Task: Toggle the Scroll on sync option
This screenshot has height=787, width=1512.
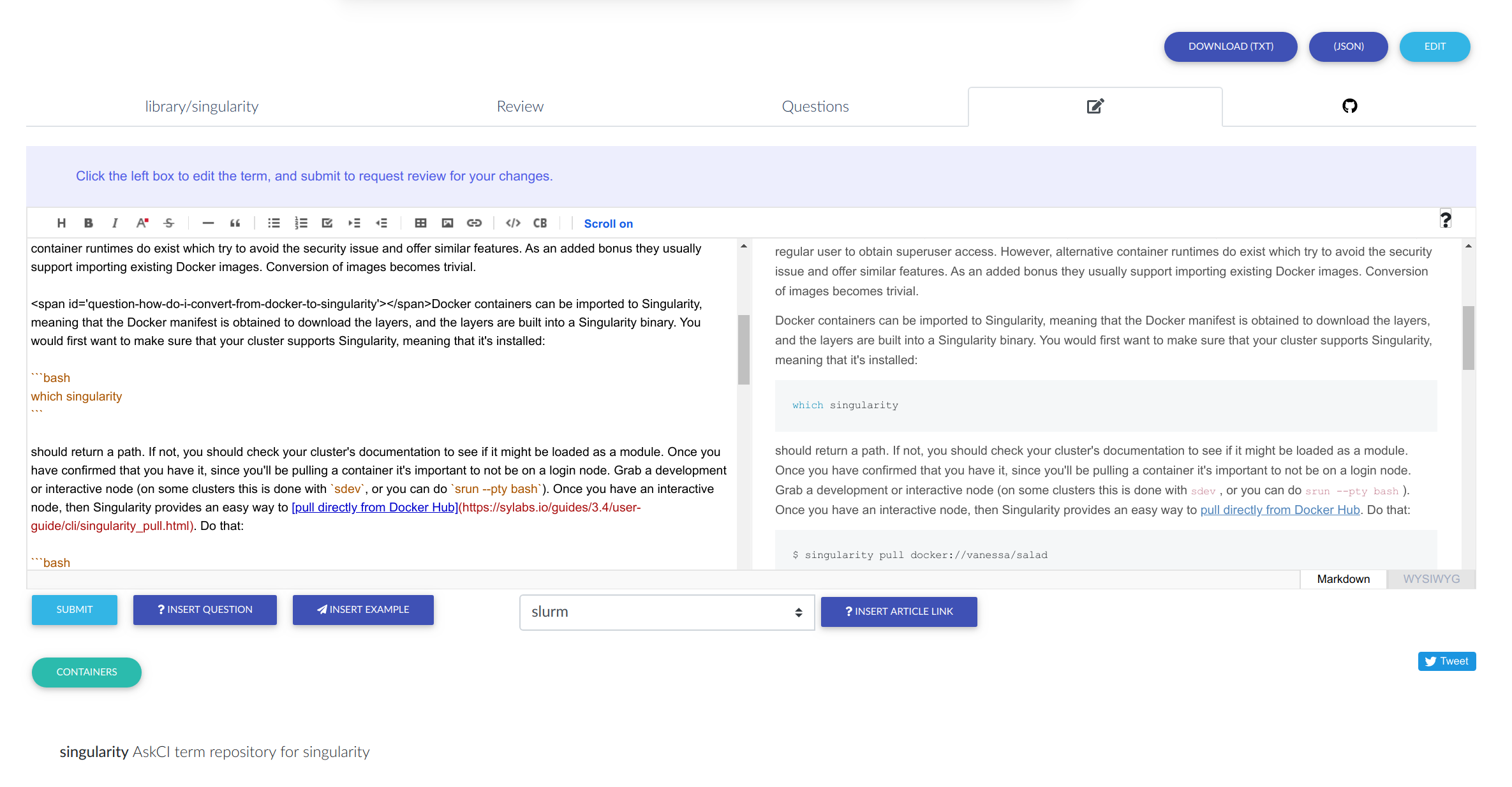Action: [x=608, y=224]
